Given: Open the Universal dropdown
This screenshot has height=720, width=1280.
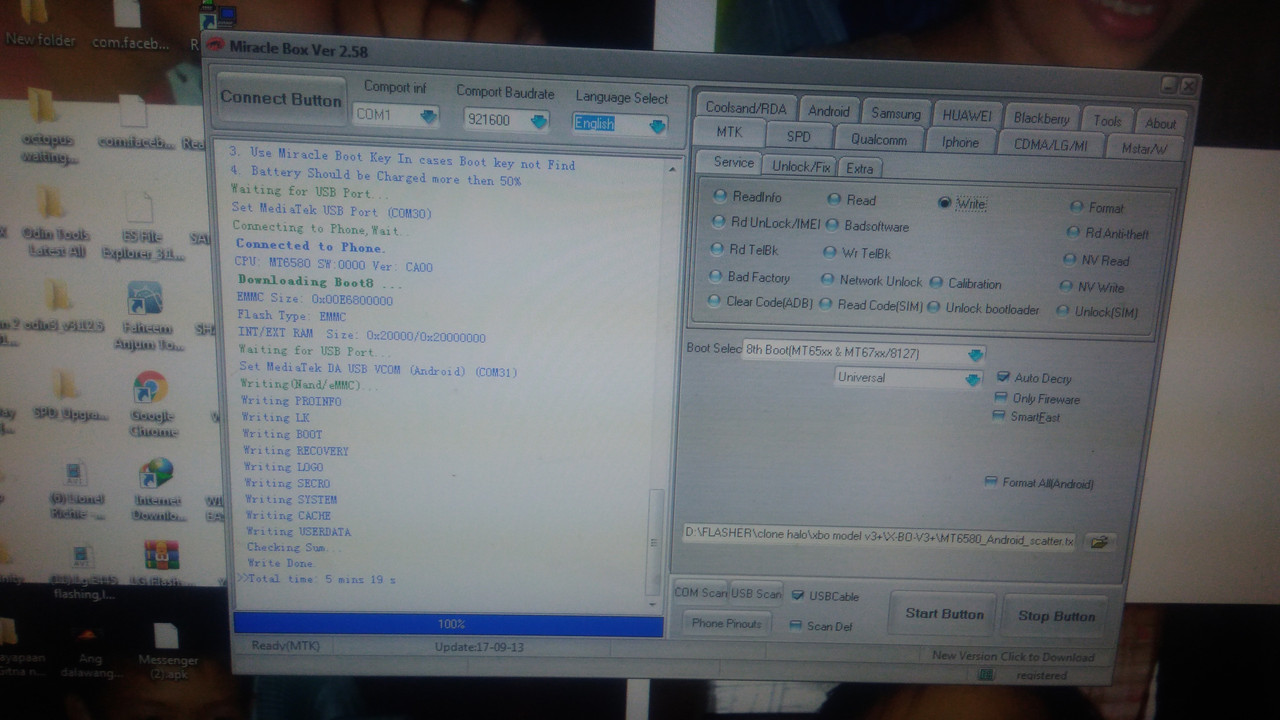Looking at the screenshot, I should (908, 378).
